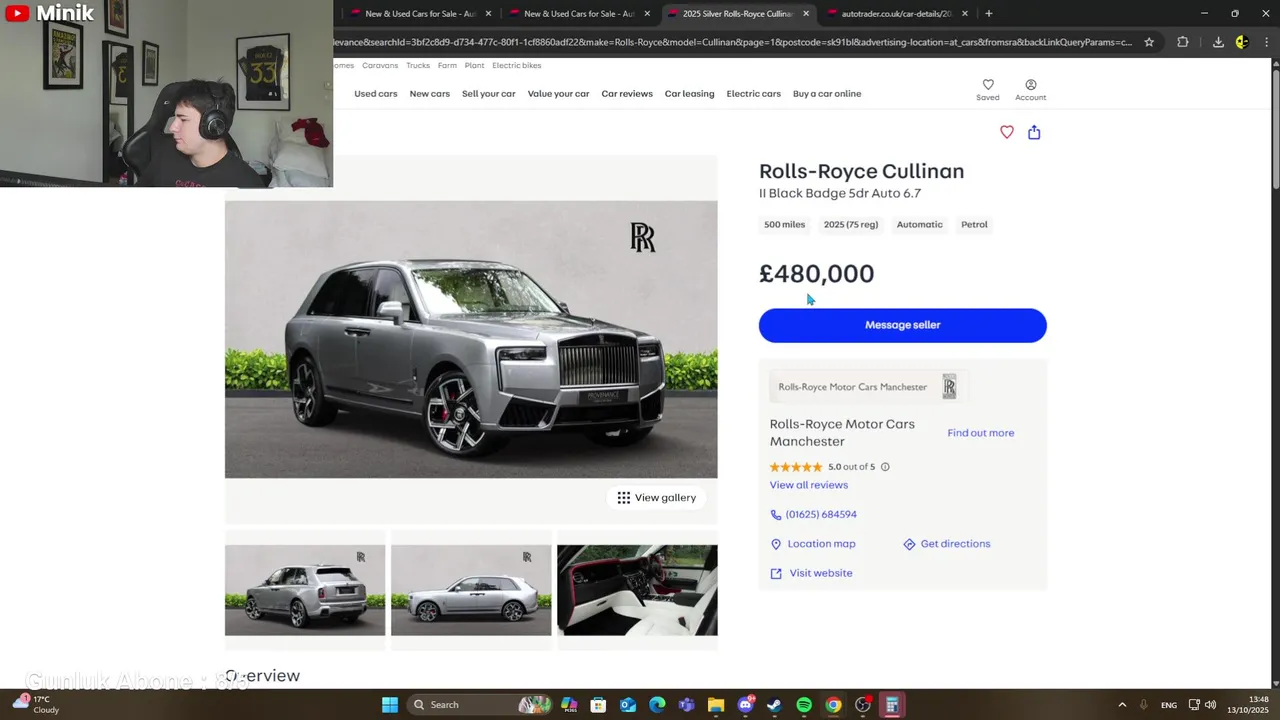Open OBS Studio from taskbar
Screen dimensions: 1280x720
click(862, 705)
